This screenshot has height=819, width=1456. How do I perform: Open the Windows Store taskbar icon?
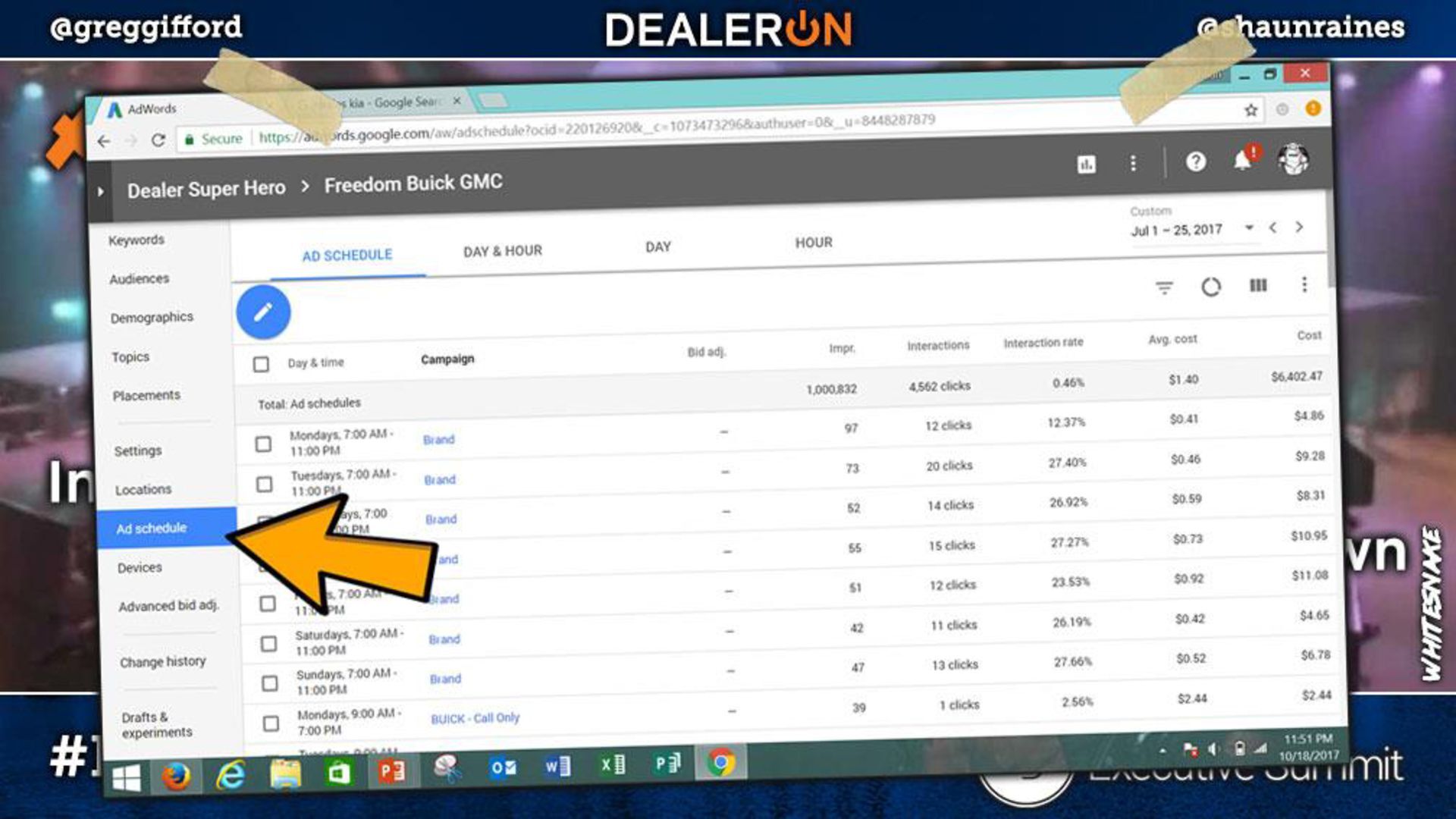(338, 773)
